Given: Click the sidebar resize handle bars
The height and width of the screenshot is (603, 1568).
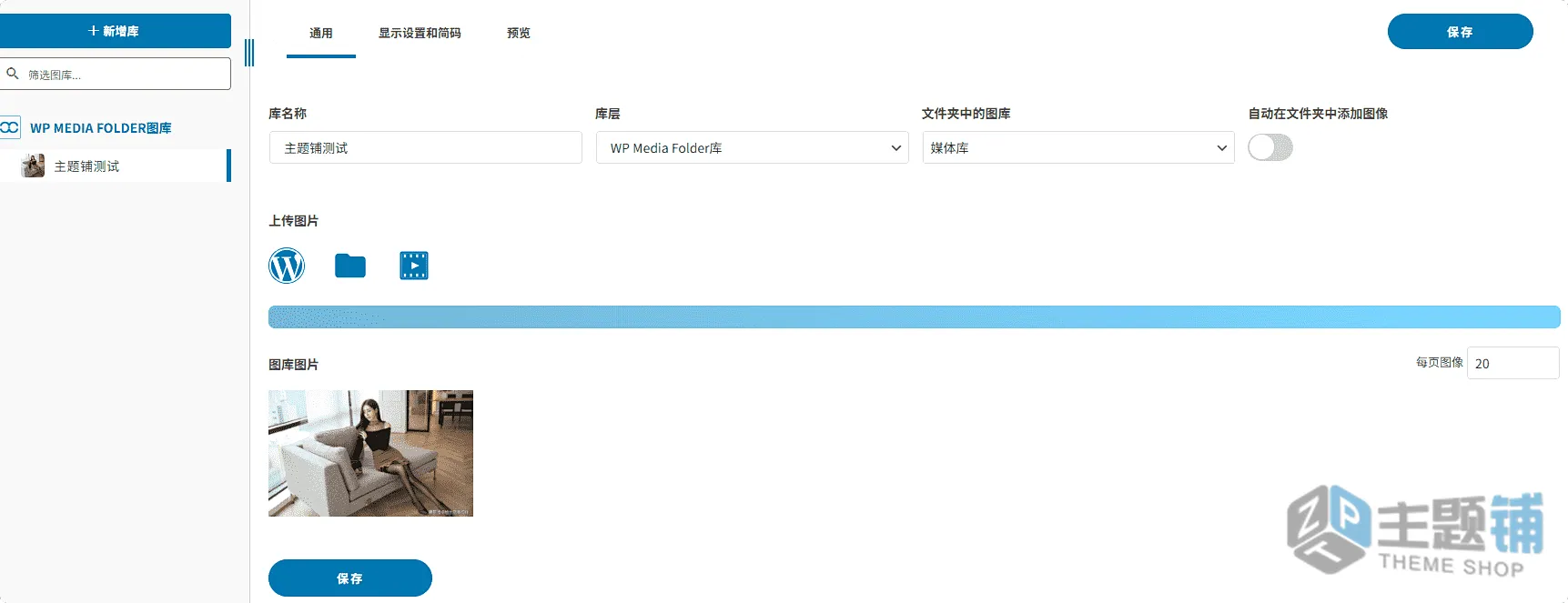Looking at the screenshot, I should click(249, 53).
